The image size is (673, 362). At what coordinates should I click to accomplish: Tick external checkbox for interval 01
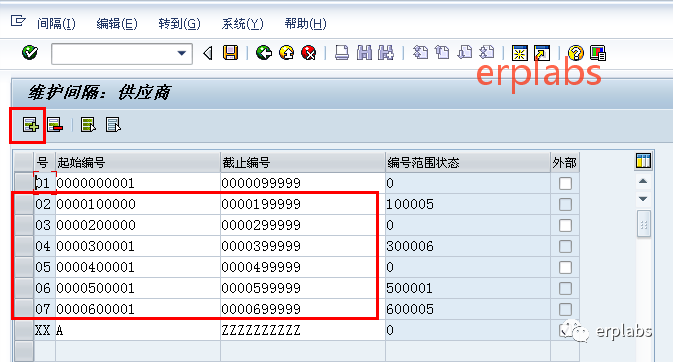click(565, 184)
